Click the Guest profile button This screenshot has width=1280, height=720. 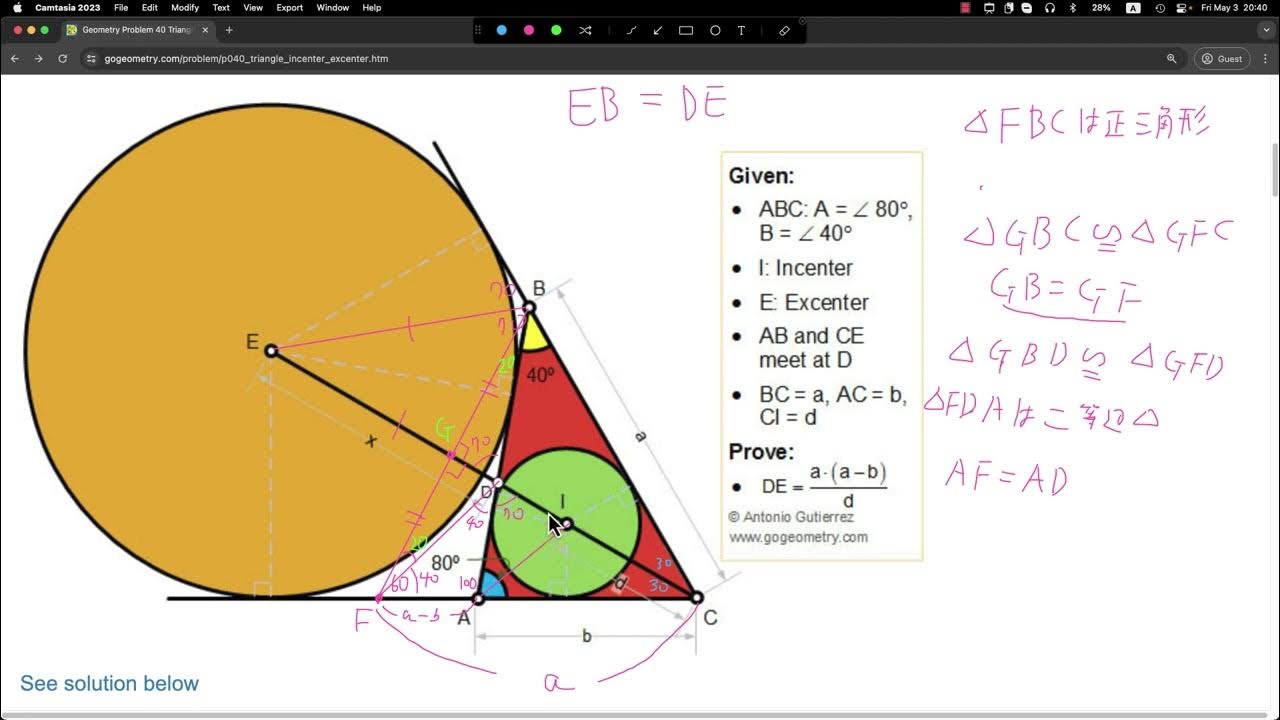[1221, 58]
